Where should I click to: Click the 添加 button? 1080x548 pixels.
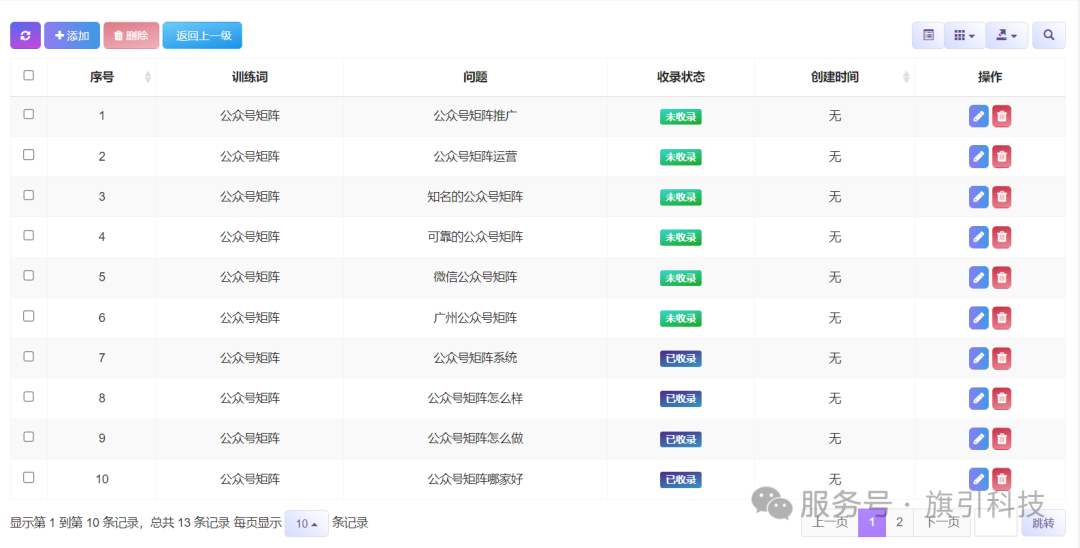click(72, 36)
